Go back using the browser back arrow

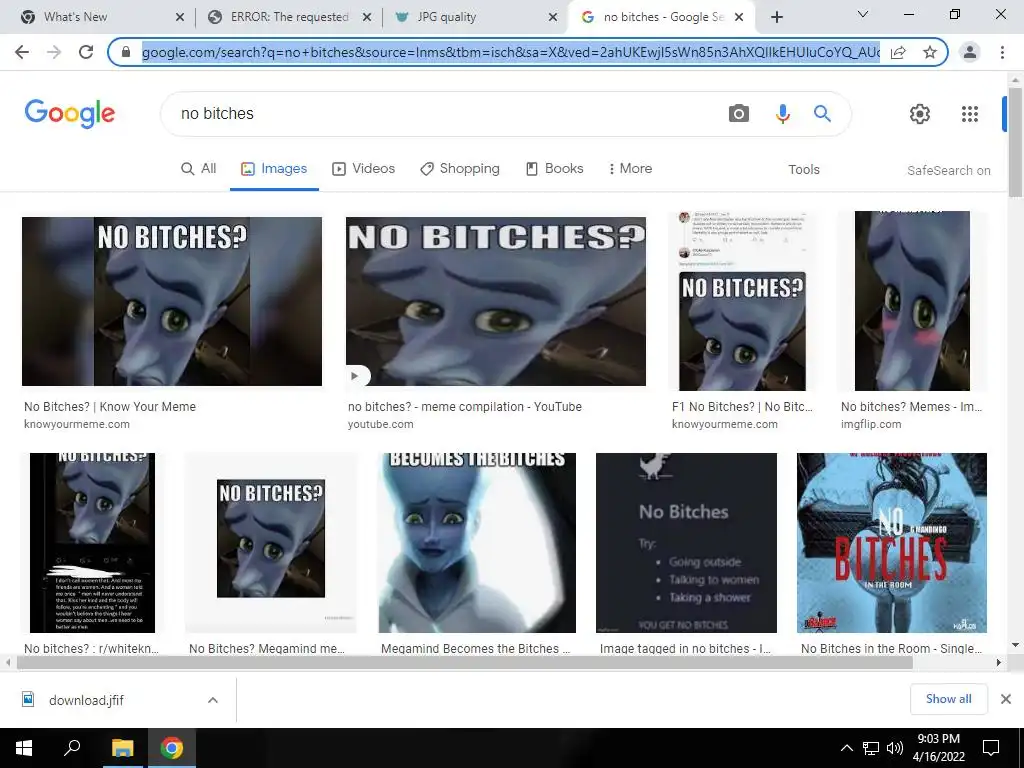point(22,52)
